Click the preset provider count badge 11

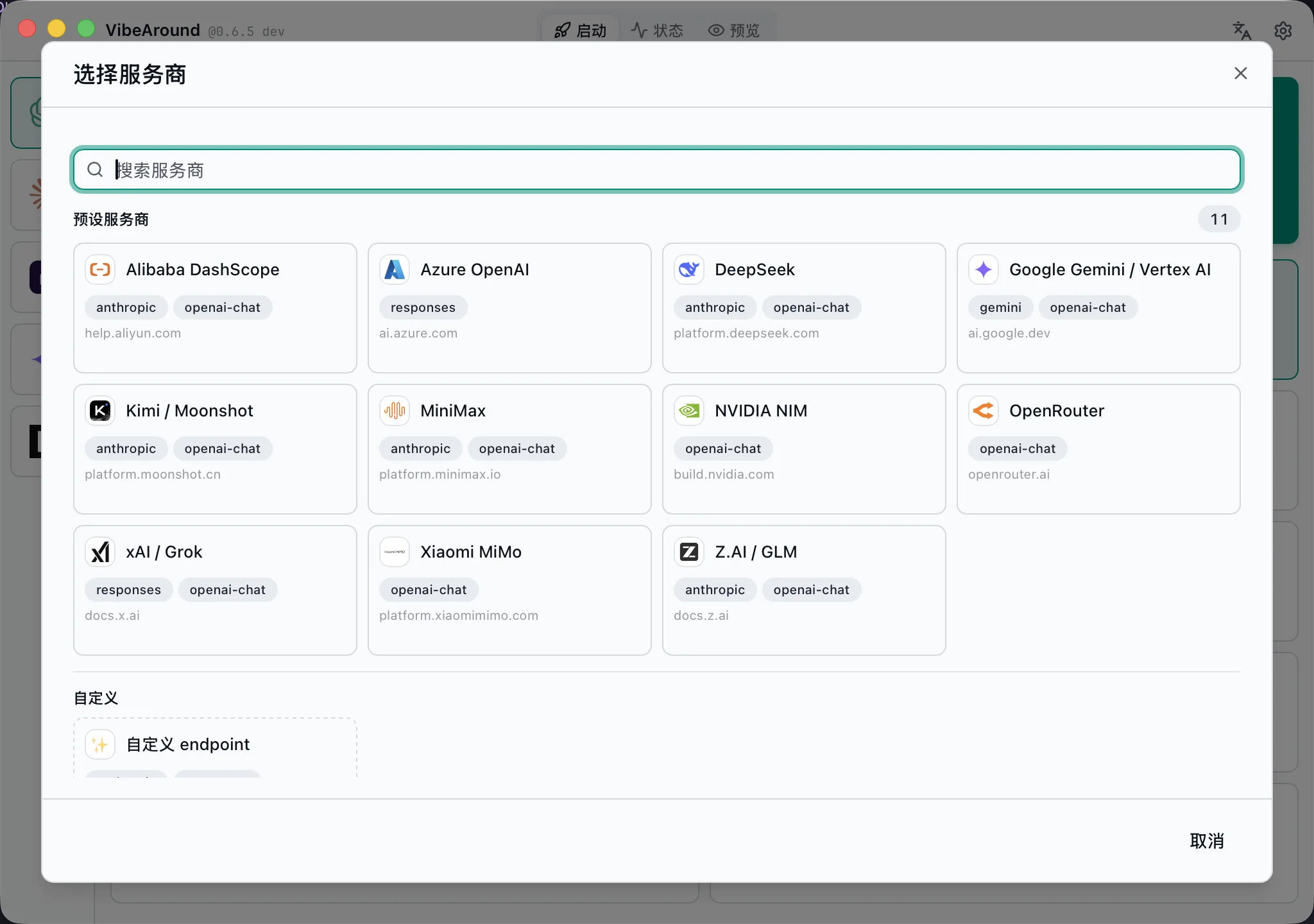[x=1219, y=219]
